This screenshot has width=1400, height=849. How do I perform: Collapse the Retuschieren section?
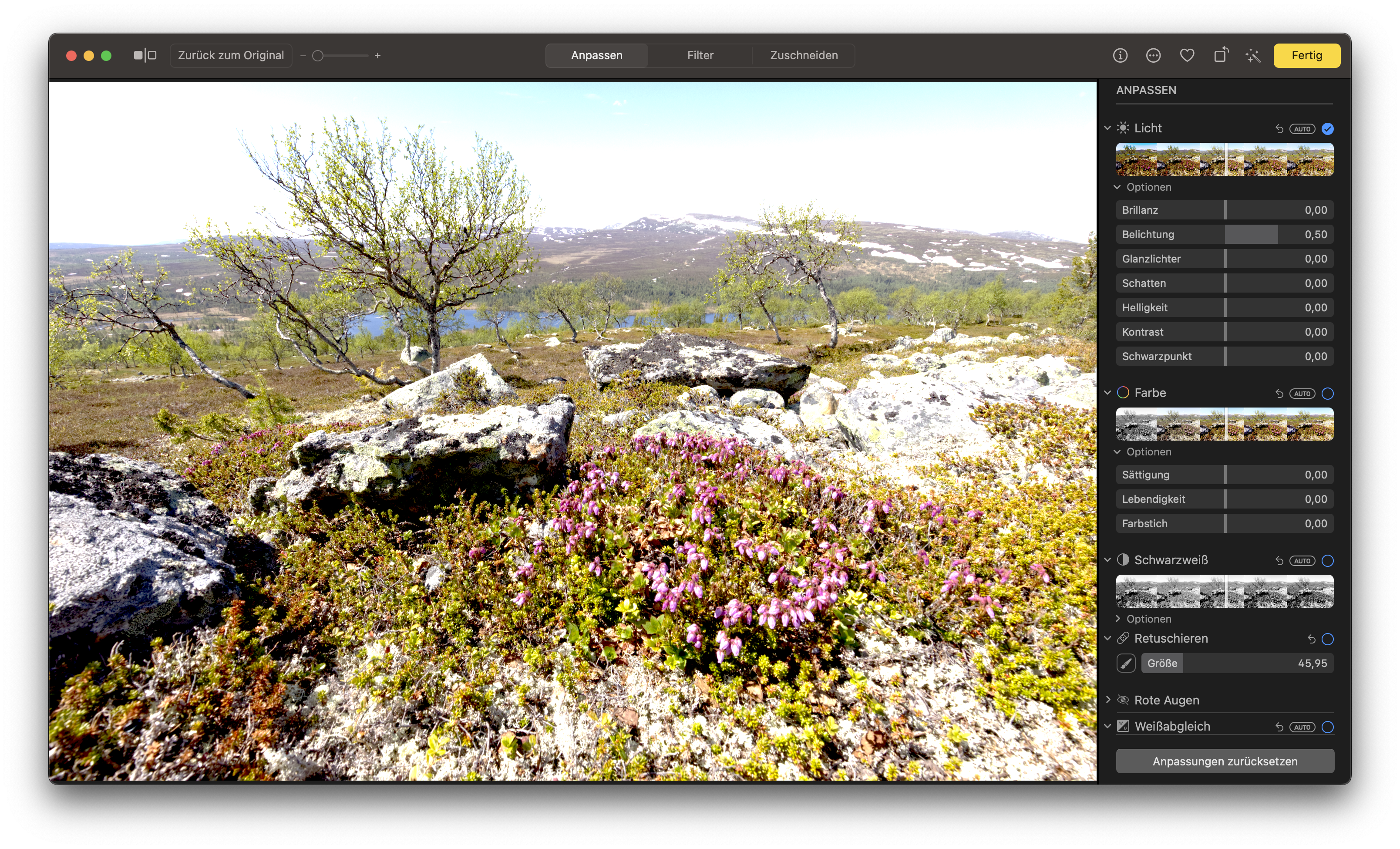pyautogui.click(x=1107, y=638)
